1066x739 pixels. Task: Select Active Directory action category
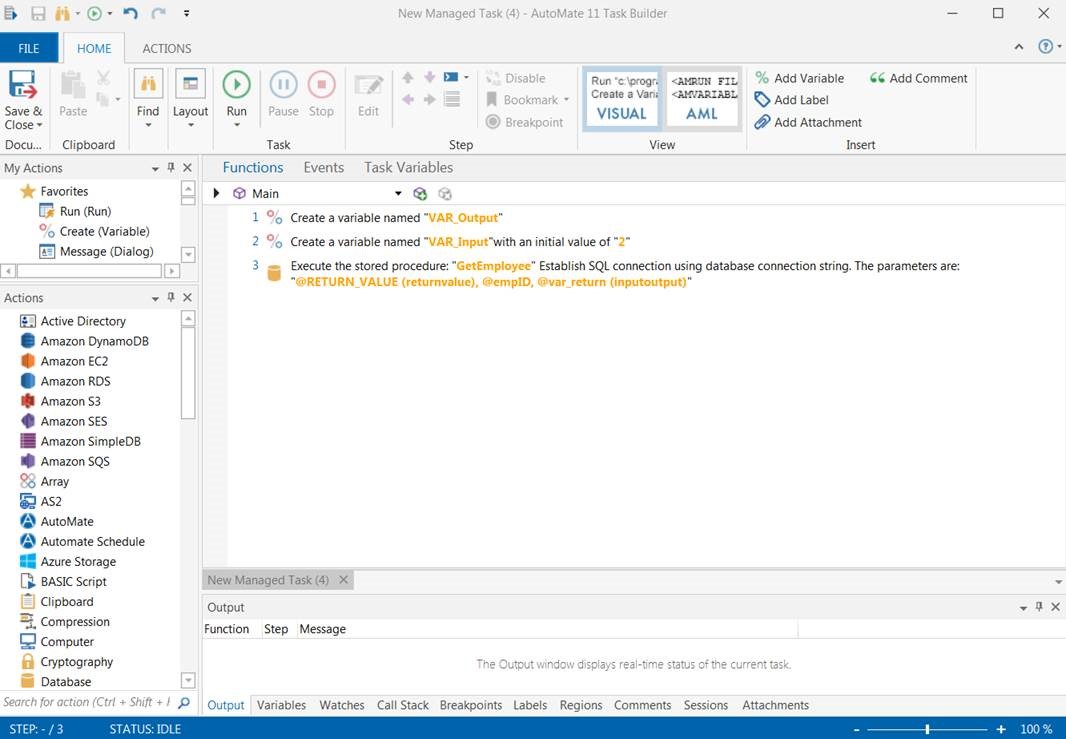83,321
